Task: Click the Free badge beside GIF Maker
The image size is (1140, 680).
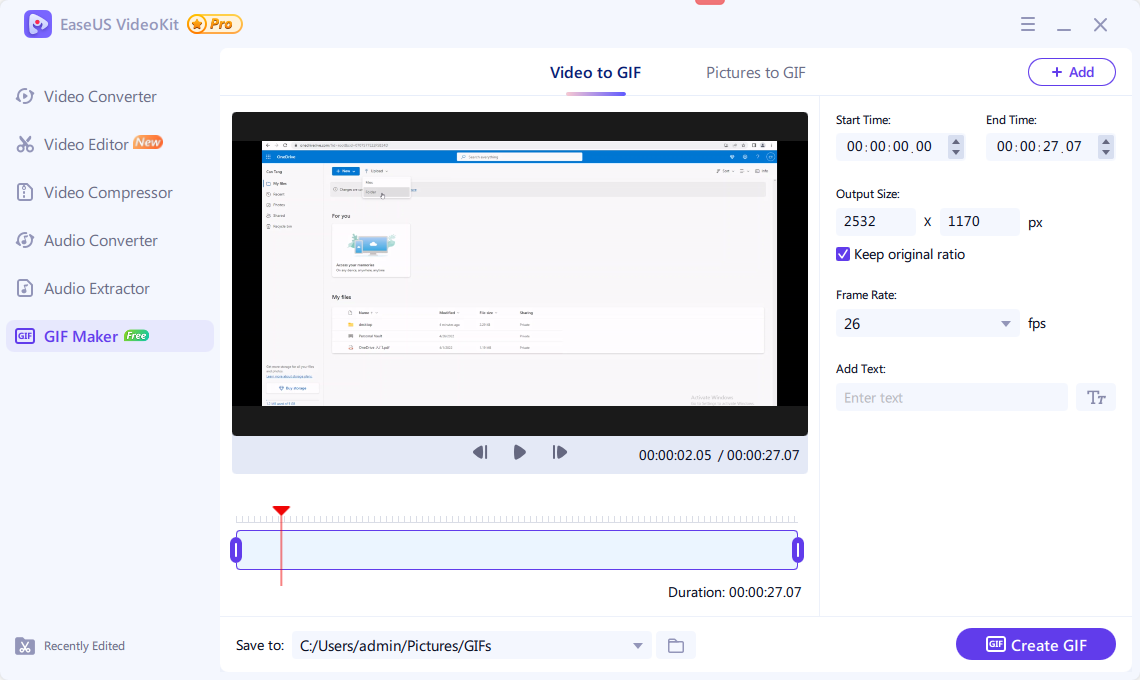Action: [136, 335]
